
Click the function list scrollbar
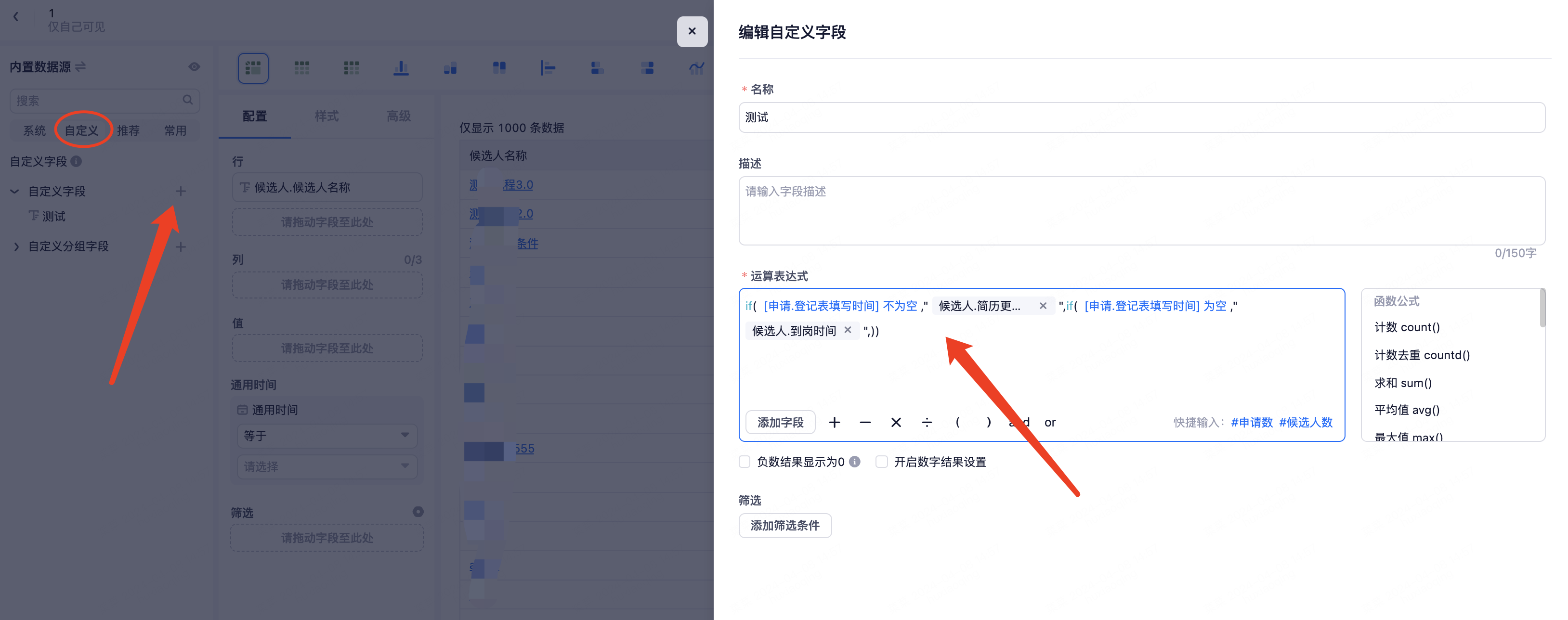click(x=1542, y=308)
